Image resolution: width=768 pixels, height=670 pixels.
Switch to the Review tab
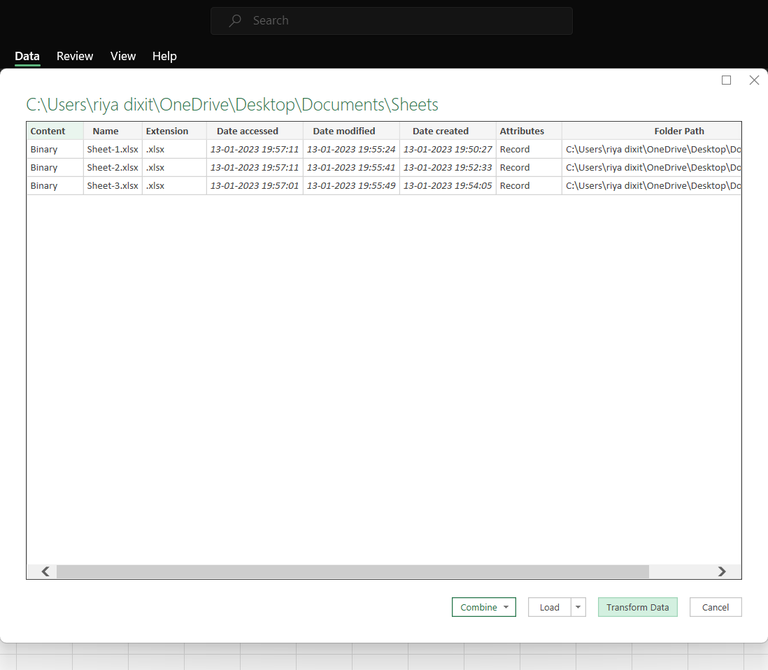pyautogui.click(x=74, y=56)
